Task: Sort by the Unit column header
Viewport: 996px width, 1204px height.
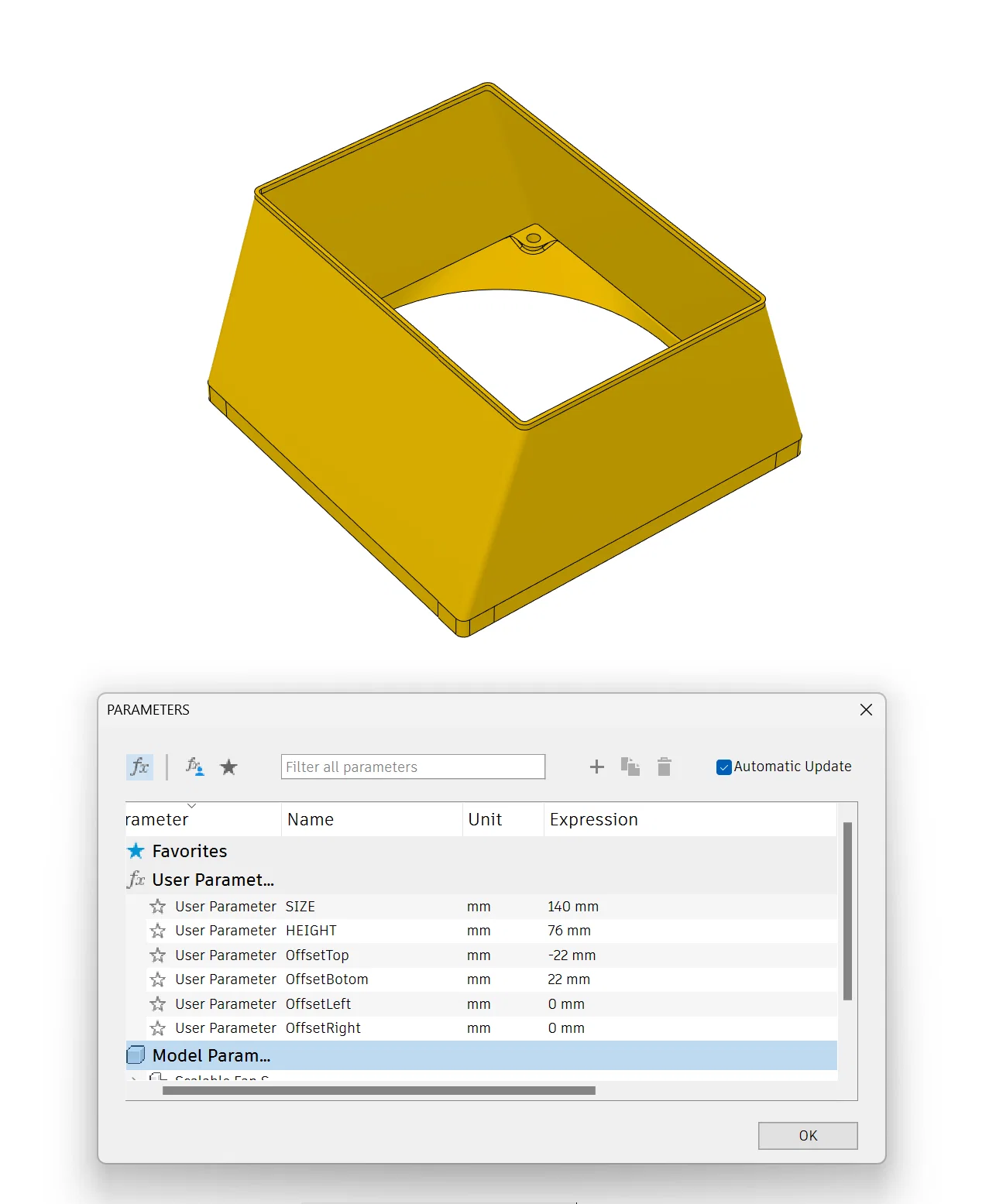Action: tap(503, 819)
